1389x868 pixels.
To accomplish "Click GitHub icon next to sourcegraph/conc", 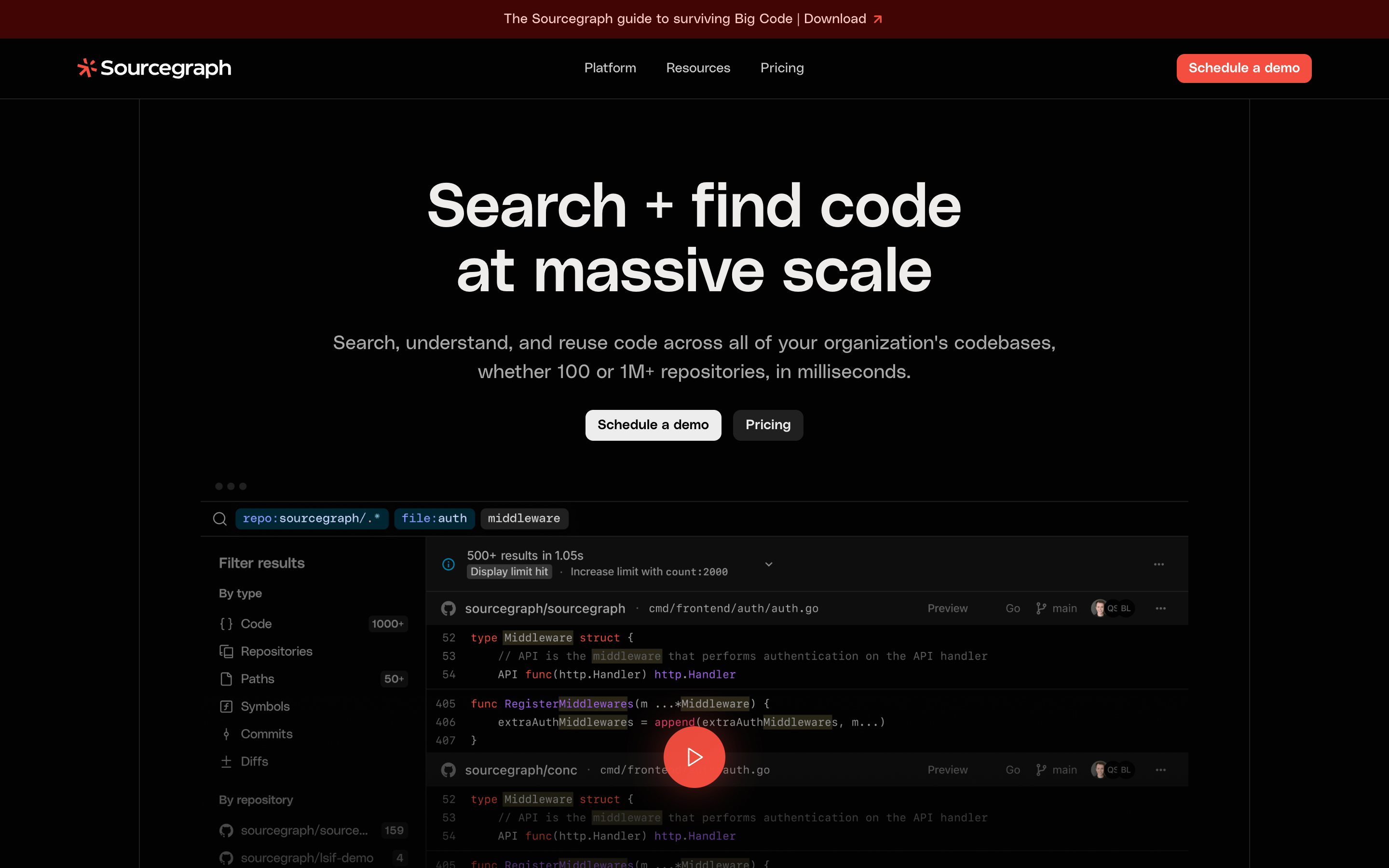I will pyautogui.click(x=448, y=771).
